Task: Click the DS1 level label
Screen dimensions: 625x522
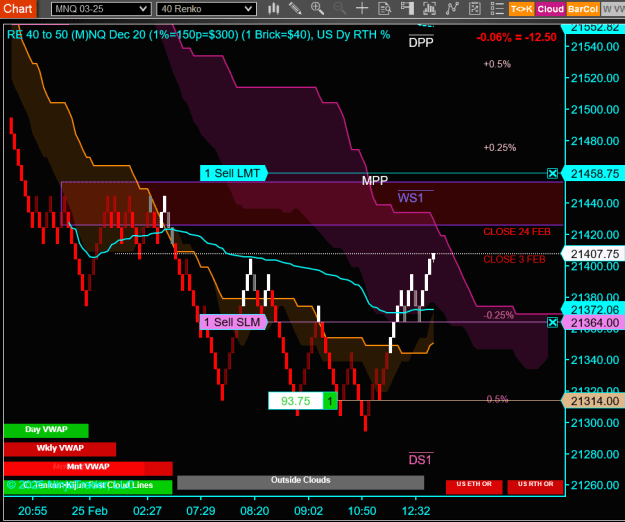Action: (420, 460)
